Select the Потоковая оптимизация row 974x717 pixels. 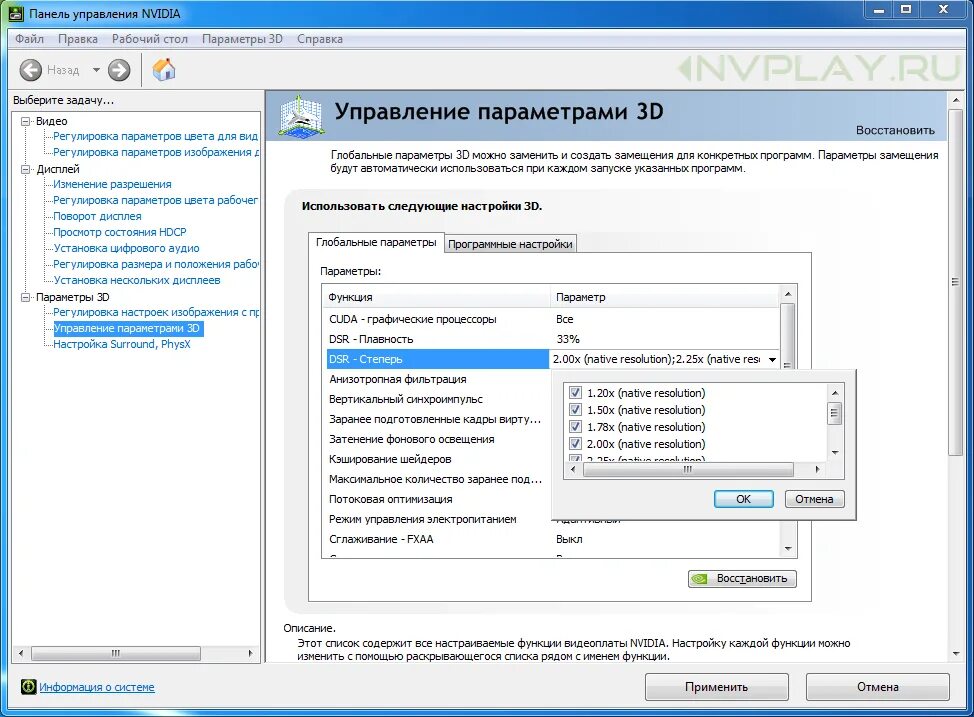(438, 499)
